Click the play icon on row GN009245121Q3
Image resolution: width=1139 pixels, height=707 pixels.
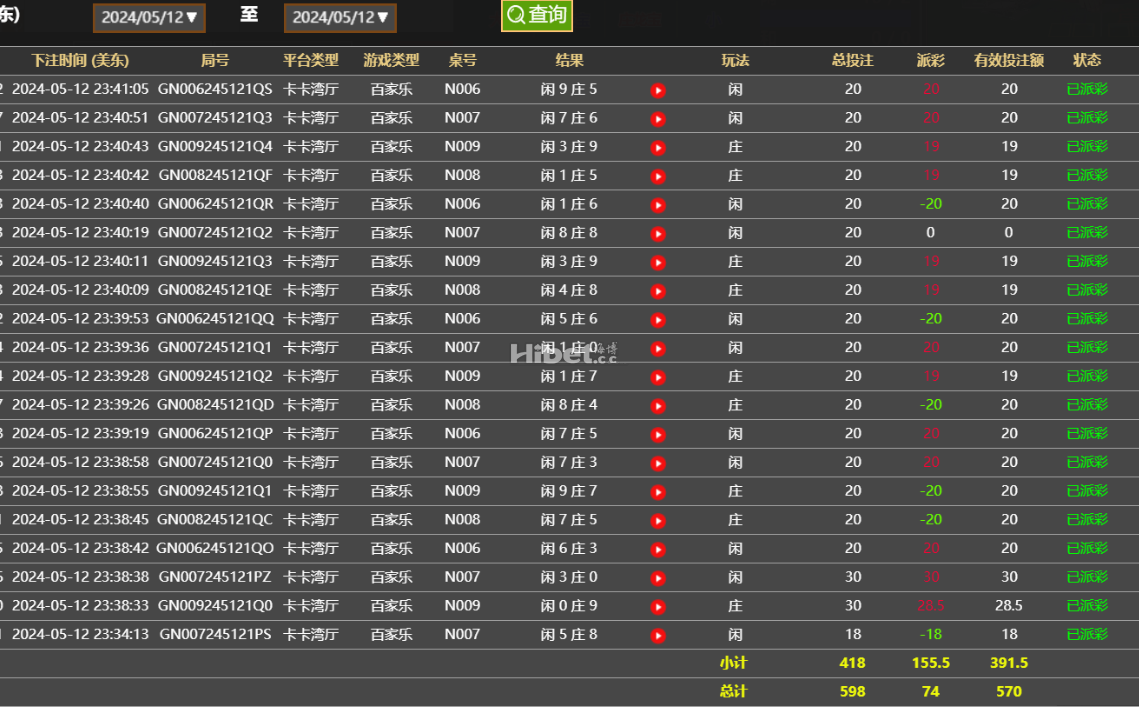click(658, 262)
